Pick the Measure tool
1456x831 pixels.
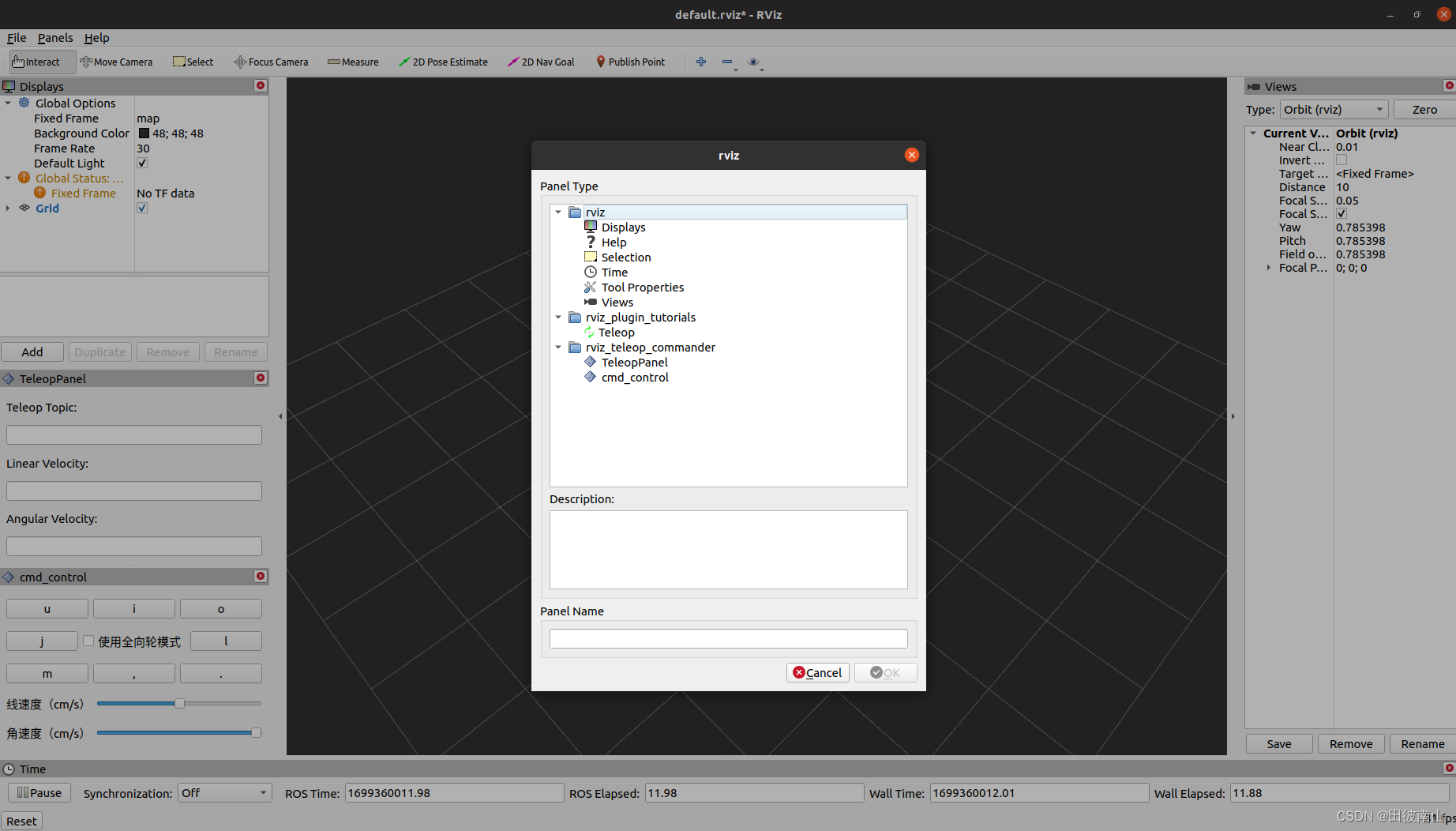(353, 62)
